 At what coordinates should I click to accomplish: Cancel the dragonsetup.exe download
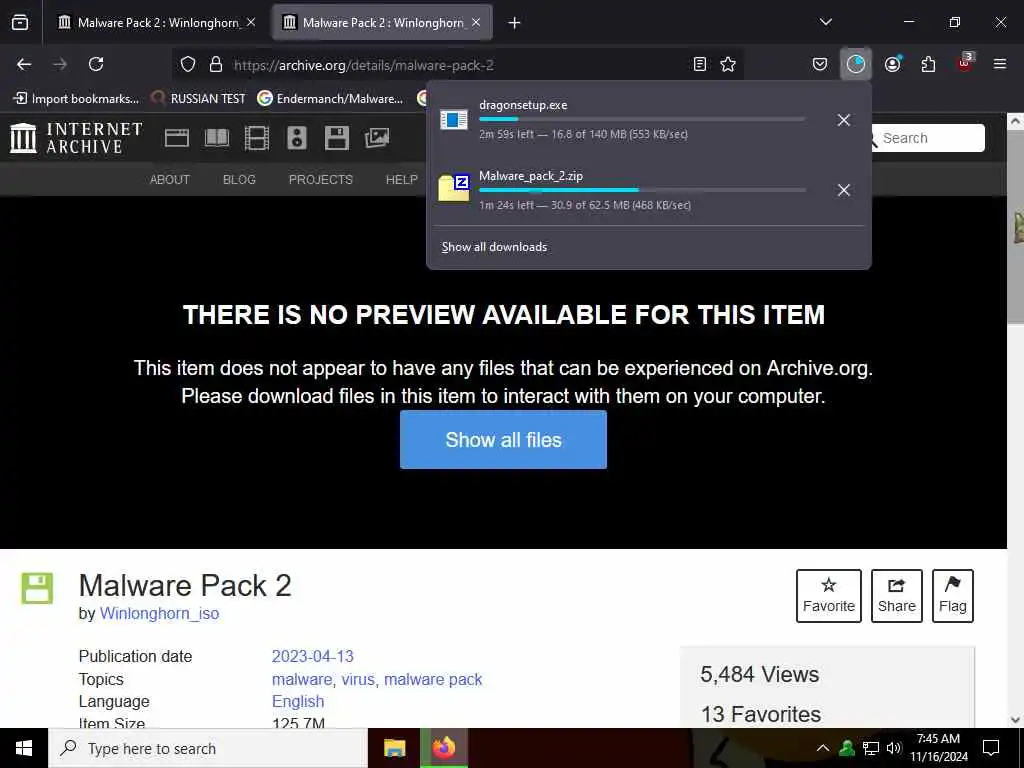coord(844,120)
